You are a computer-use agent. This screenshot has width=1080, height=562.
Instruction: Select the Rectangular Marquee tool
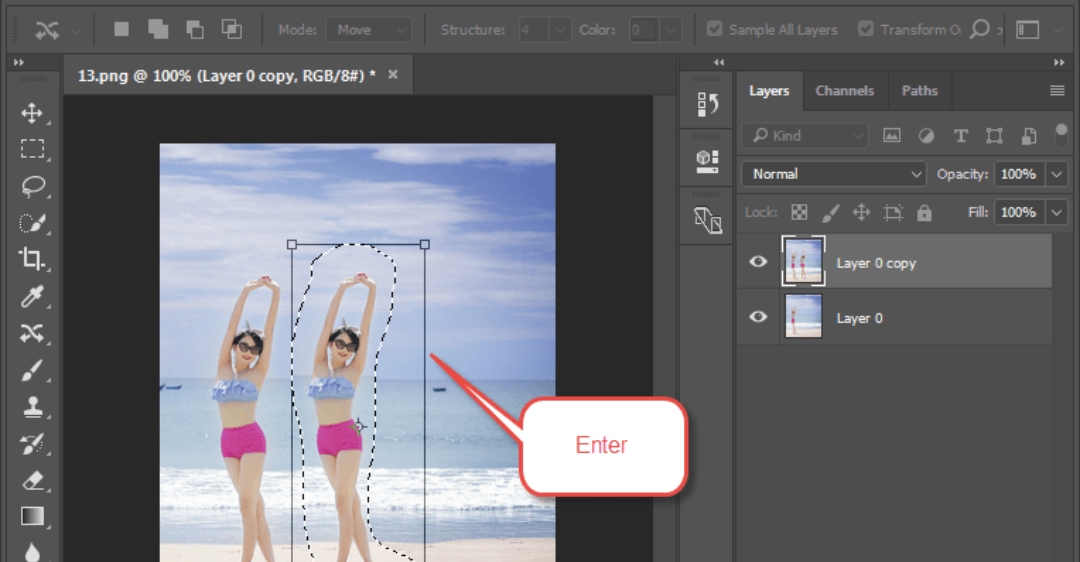[x=32, y=149]
